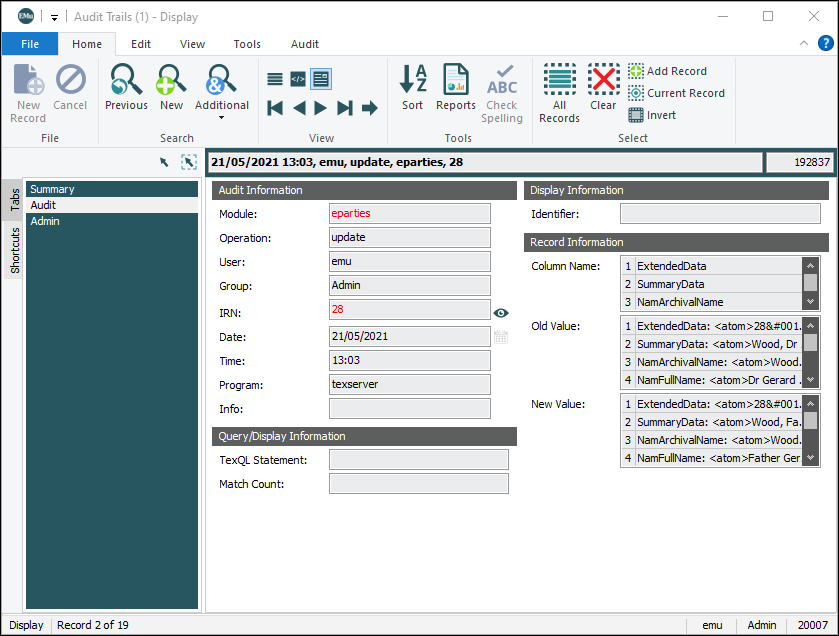The image size is (839, 636).
Task: Toggle the page view mode
Action: 321,79
